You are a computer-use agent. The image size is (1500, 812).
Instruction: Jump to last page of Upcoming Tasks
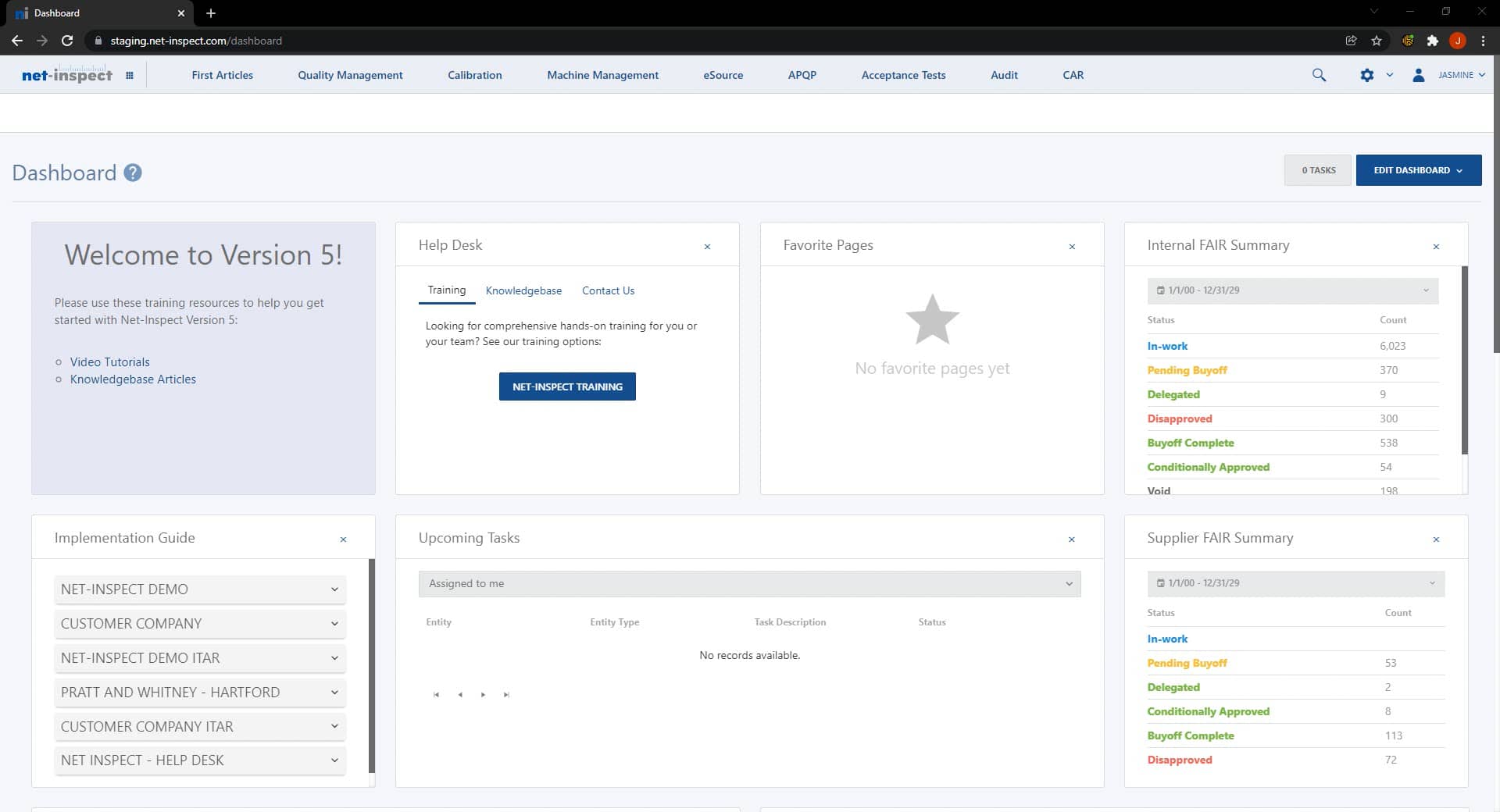(x=507, y=694)
